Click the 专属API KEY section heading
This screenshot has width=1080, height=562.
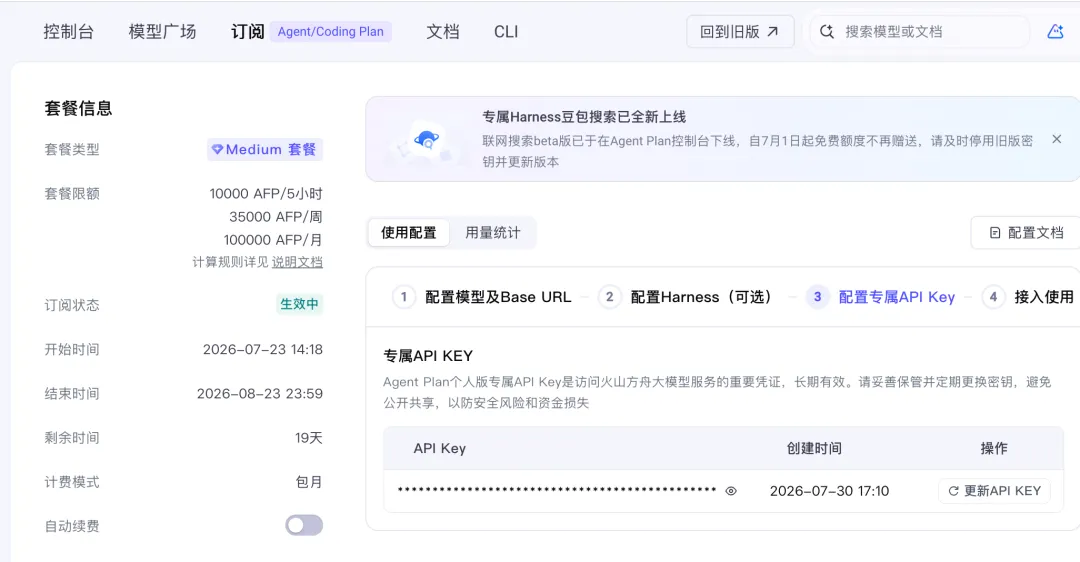pos(428,356)
